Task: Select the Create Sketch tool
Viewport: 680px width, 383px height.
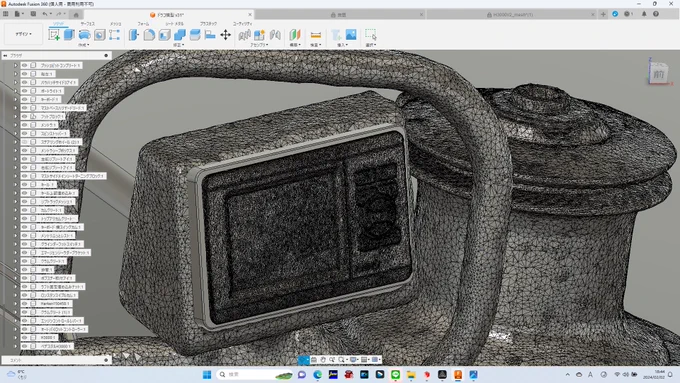Action: 54,35
